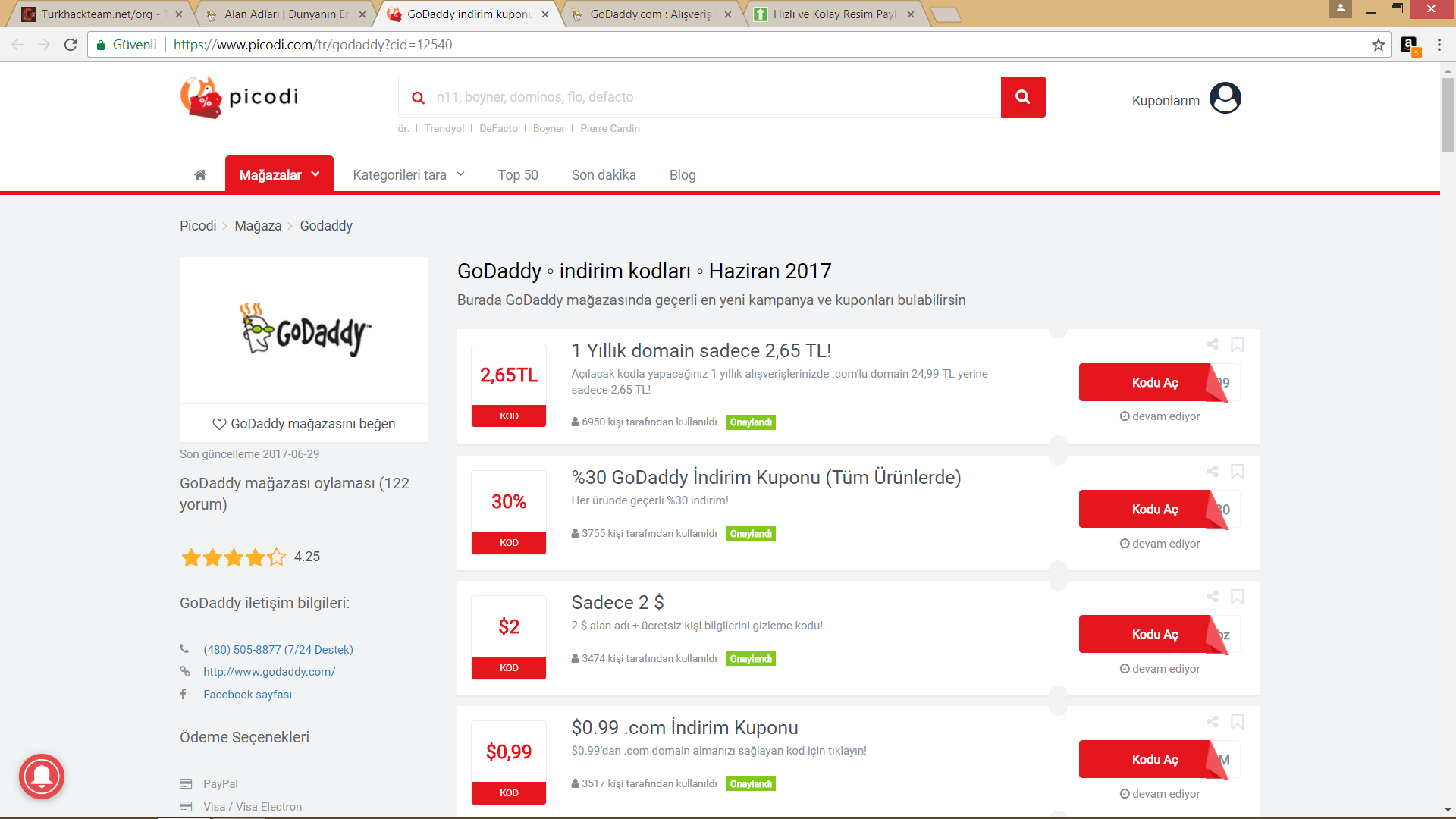Click the picodi logo
Screen dimensions: 1456x819
pos(240,97)
